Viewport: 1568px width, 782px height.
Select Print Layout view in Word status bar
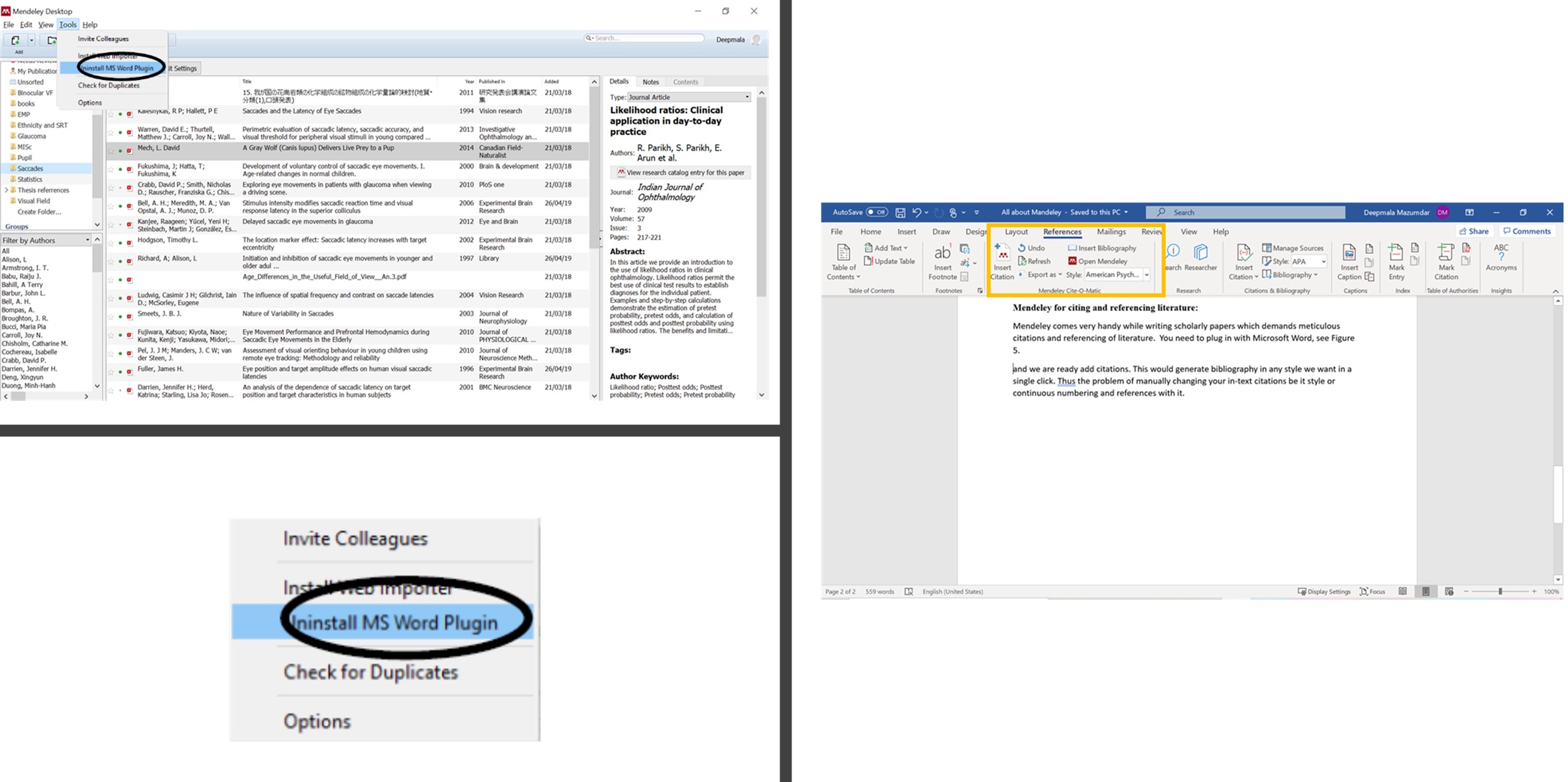click(1425, 591)
